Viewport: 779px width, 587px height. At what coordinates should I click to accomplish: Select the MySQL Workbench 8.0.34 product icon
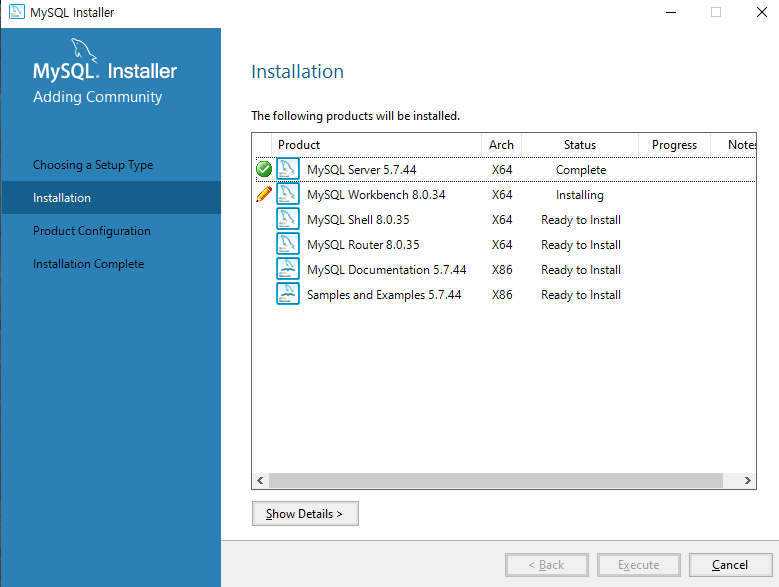288,194
